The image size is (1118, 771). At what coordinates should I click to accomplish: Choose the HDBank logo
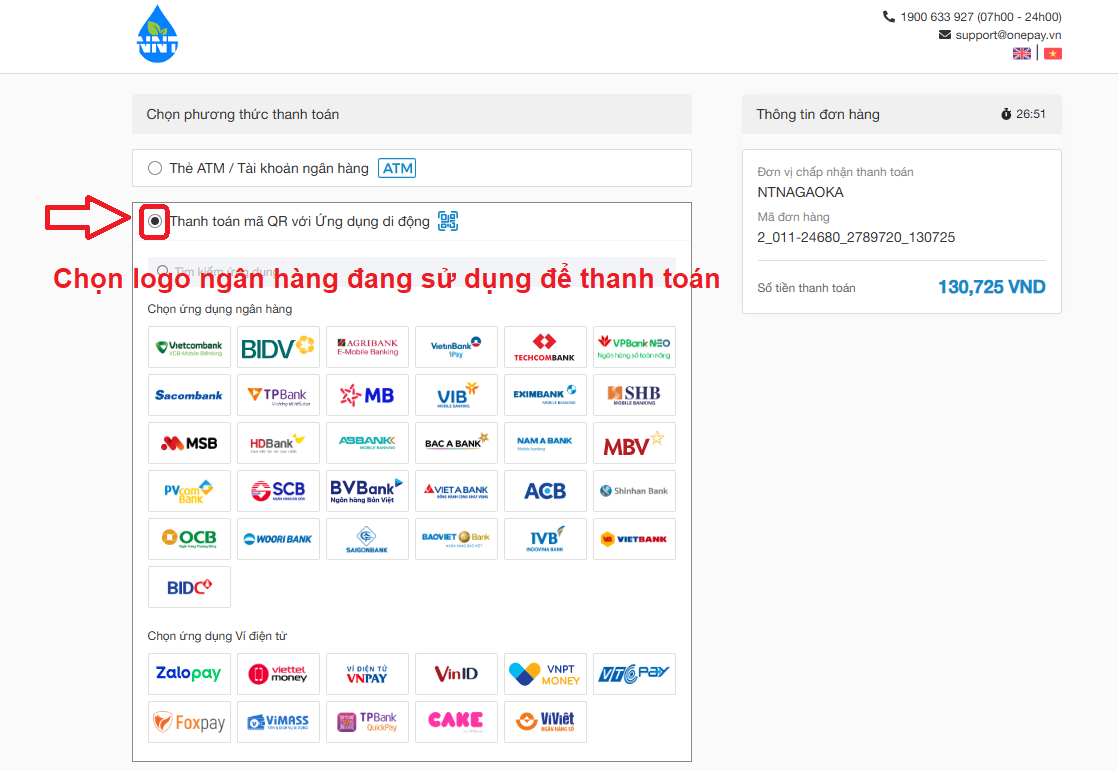[278, 443]
